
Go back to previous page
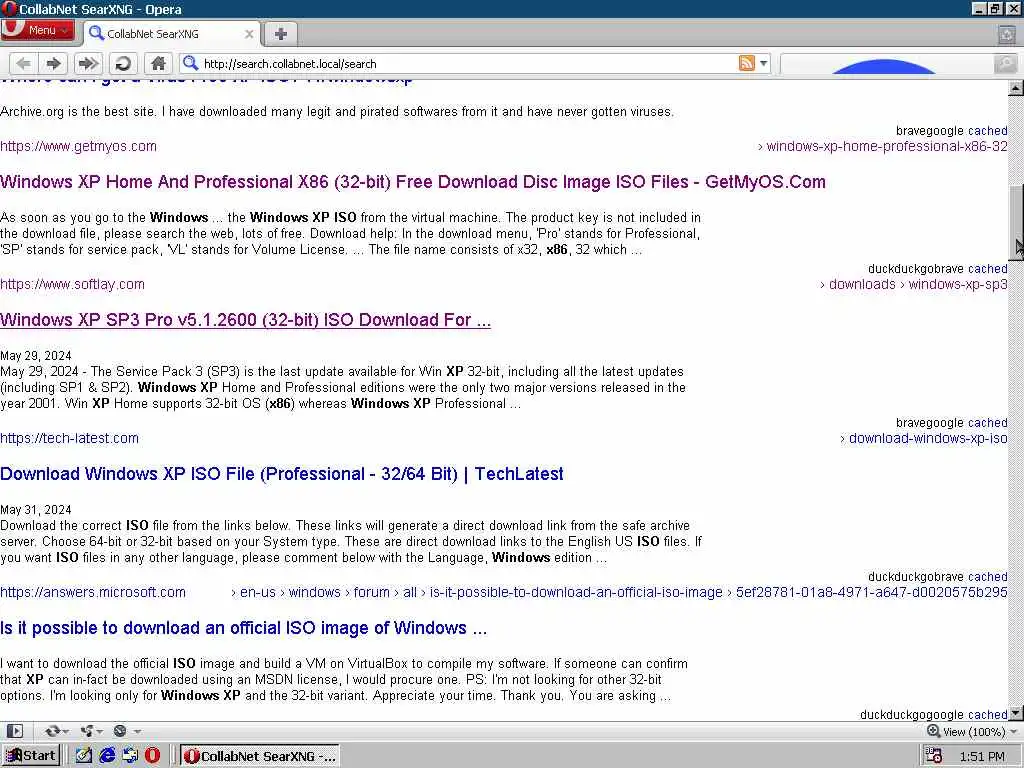[24, 63]
